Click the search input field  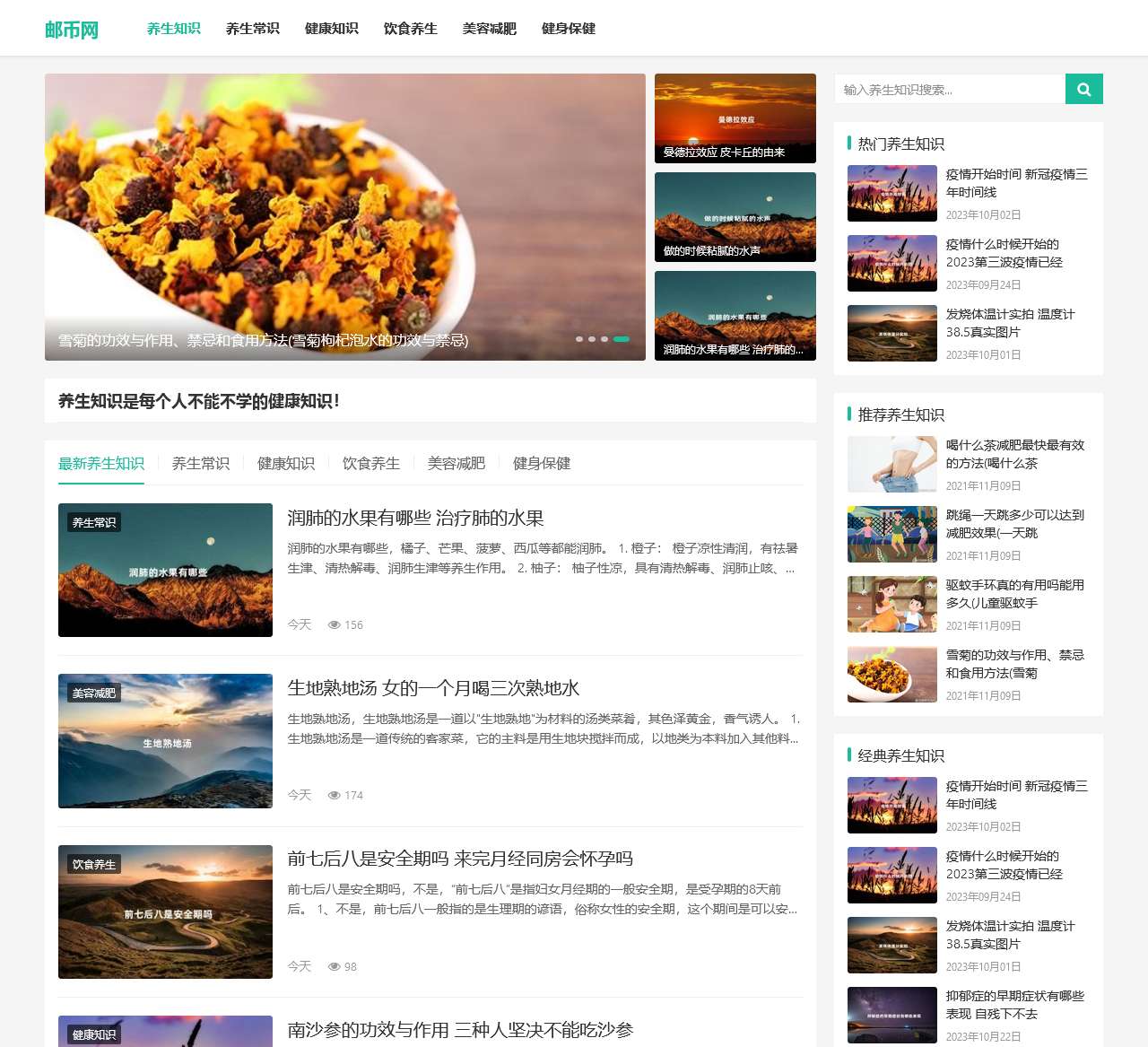coord(946,89)
